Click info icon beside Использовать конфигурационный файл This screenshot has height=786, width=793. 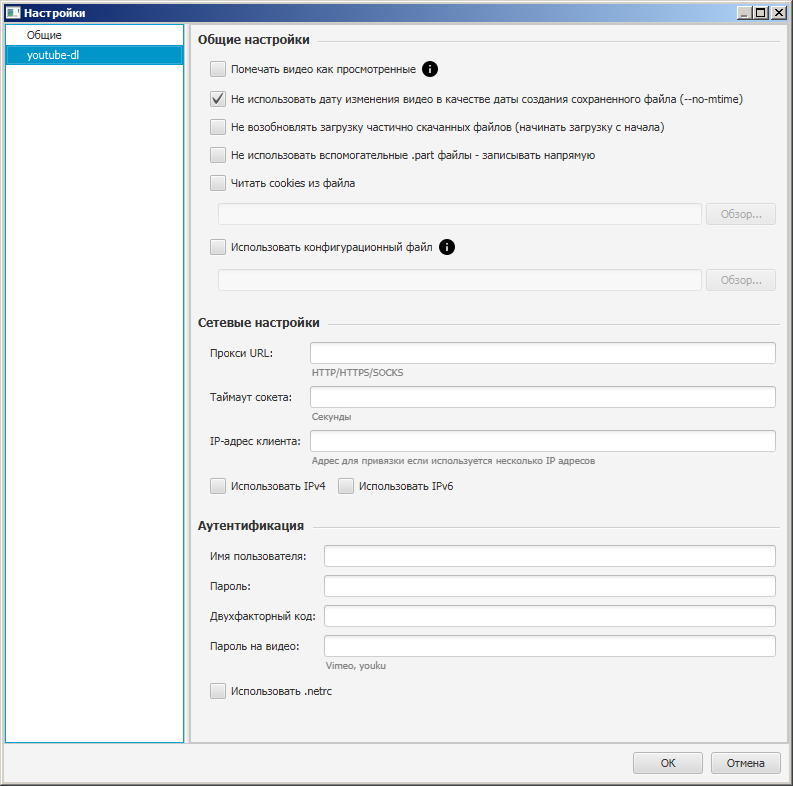(x=447, y=247)
